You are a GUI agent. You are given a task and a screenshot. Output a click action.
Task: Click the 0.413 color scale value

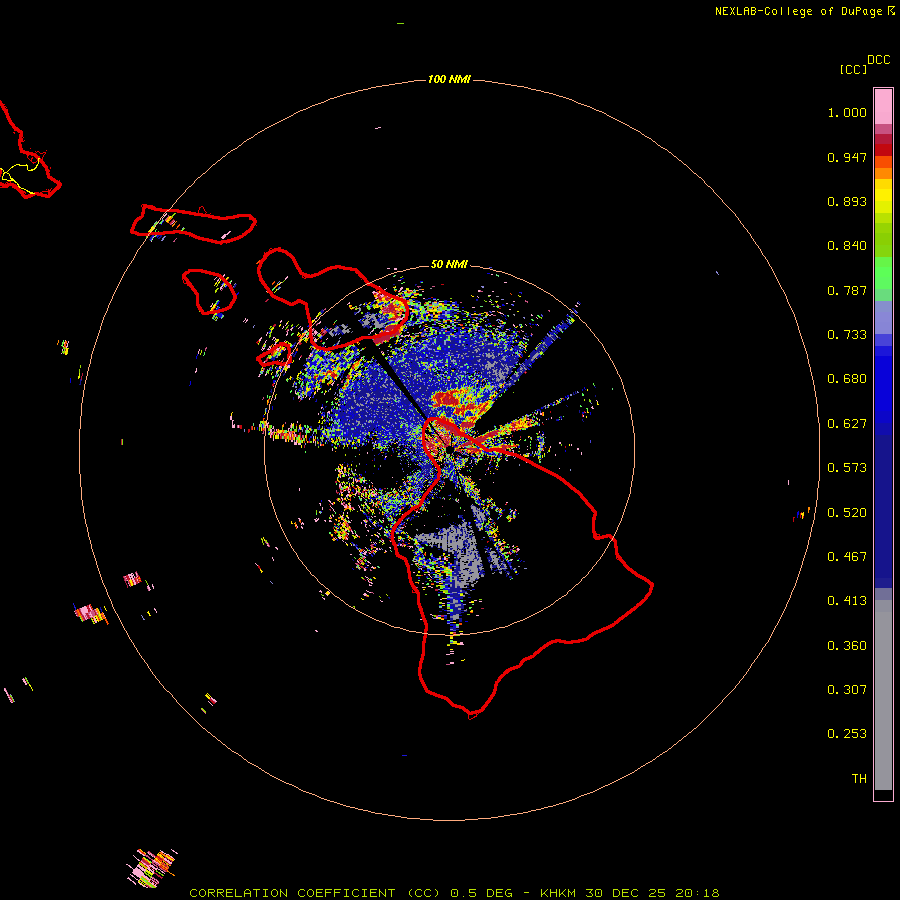[x=847, y=601]
